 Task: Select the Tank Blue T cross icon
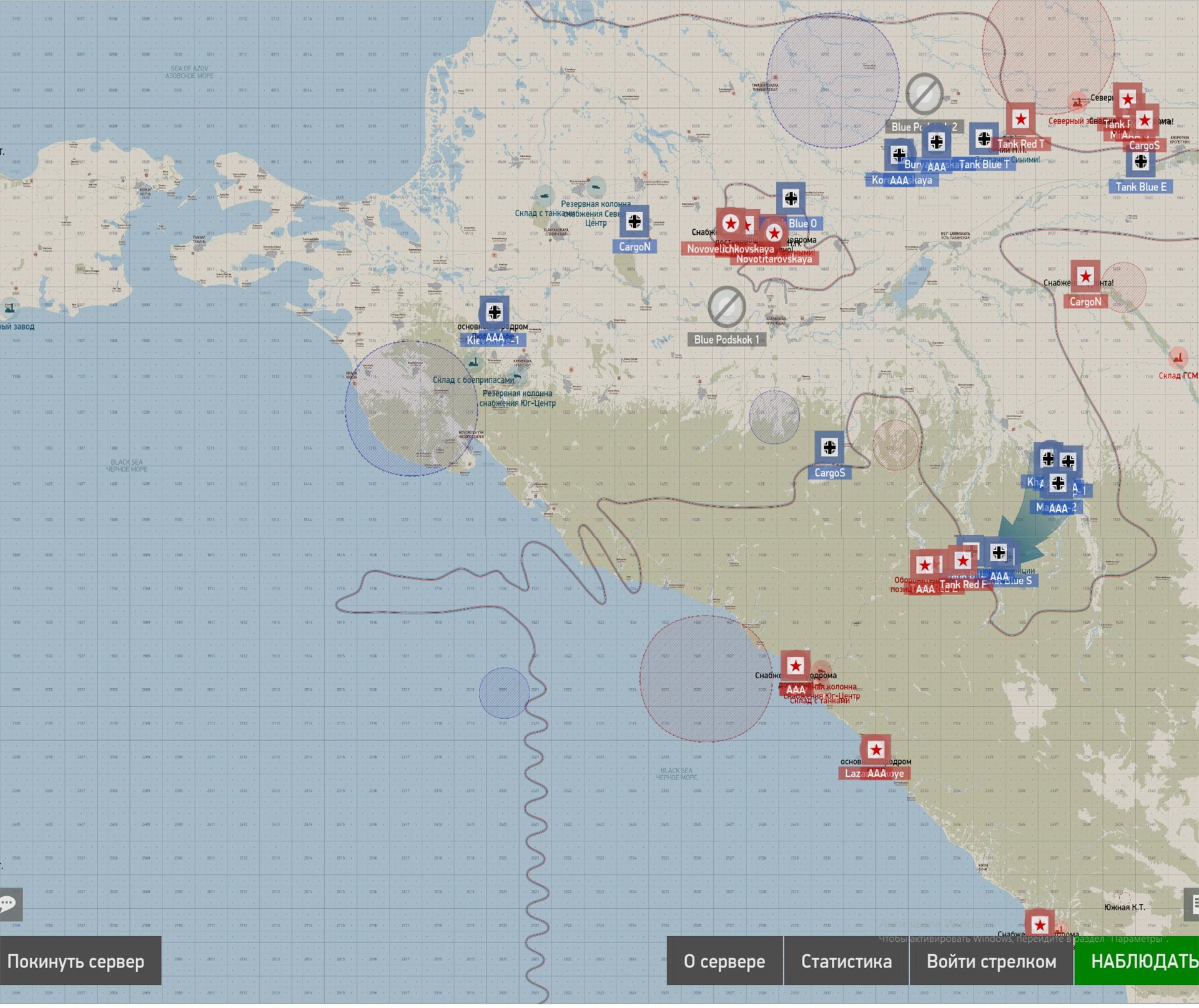click(x=984, y=139)
